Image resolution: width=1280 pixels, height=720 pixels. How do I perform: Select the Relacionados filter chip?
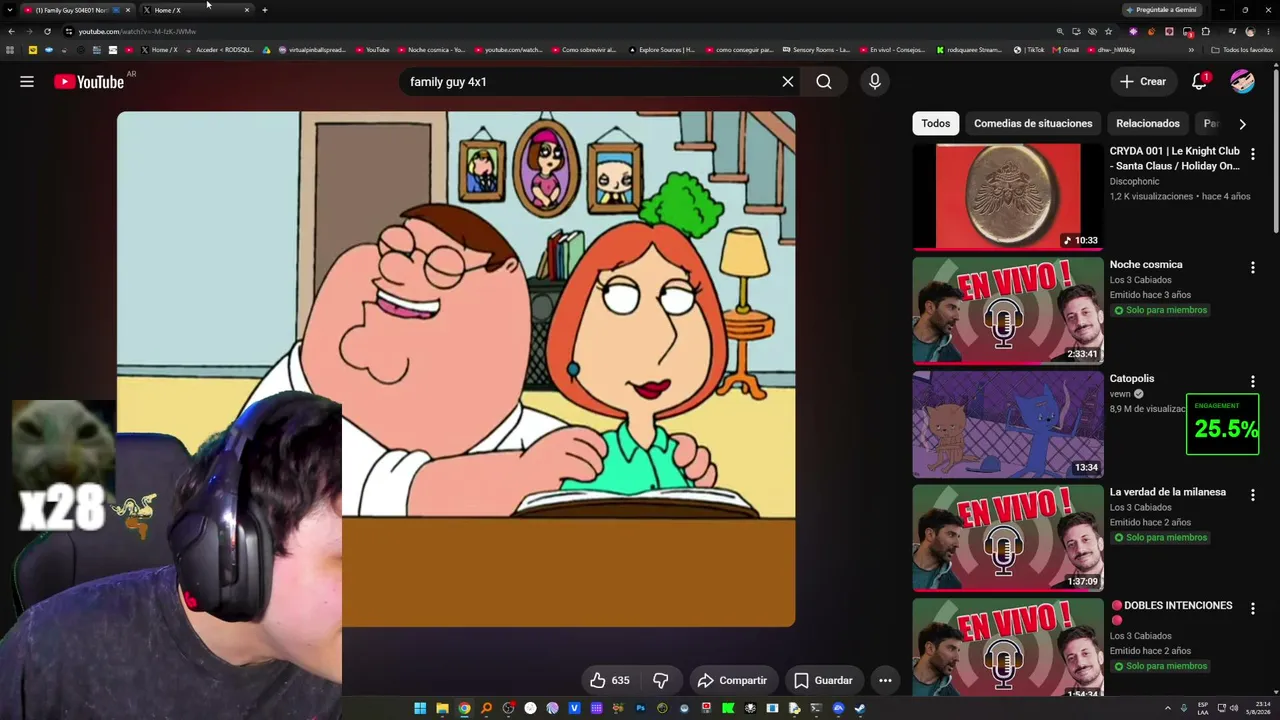tap(1148, 124)
